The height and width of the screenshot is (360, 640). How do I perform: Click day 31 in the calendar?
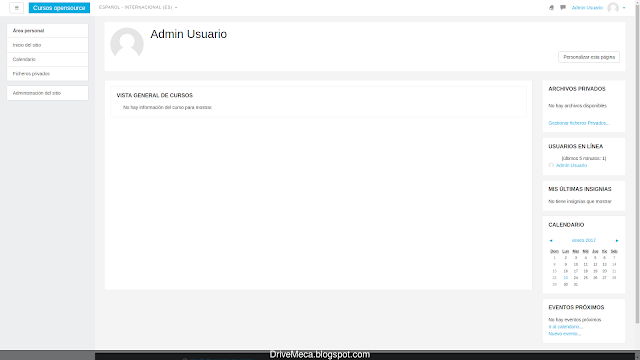coord(576,284)
